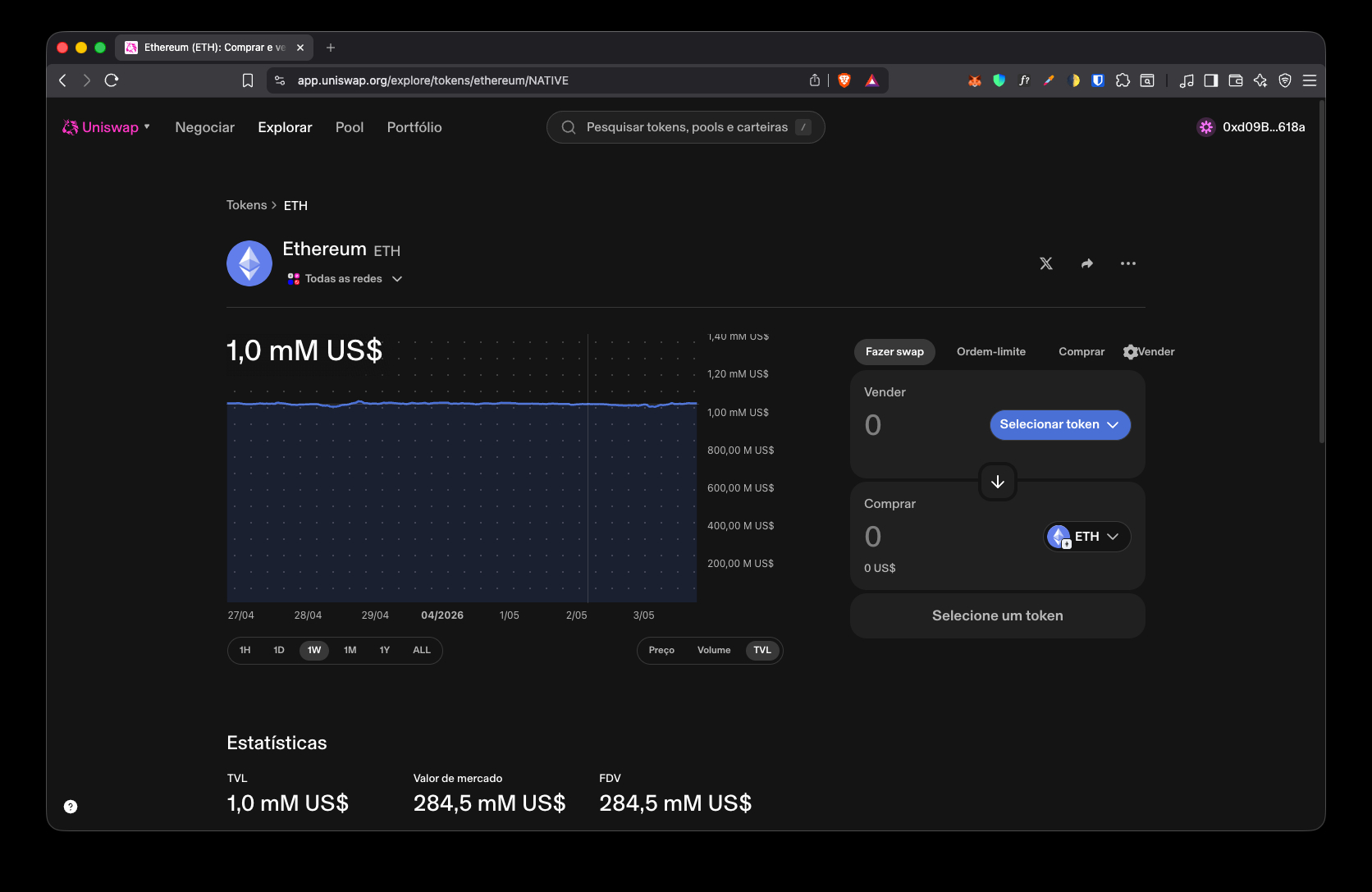Viewport: 1372px width, 892px height.
Task: Select the Fazer swap tab
Action: (x=894, y=352)
